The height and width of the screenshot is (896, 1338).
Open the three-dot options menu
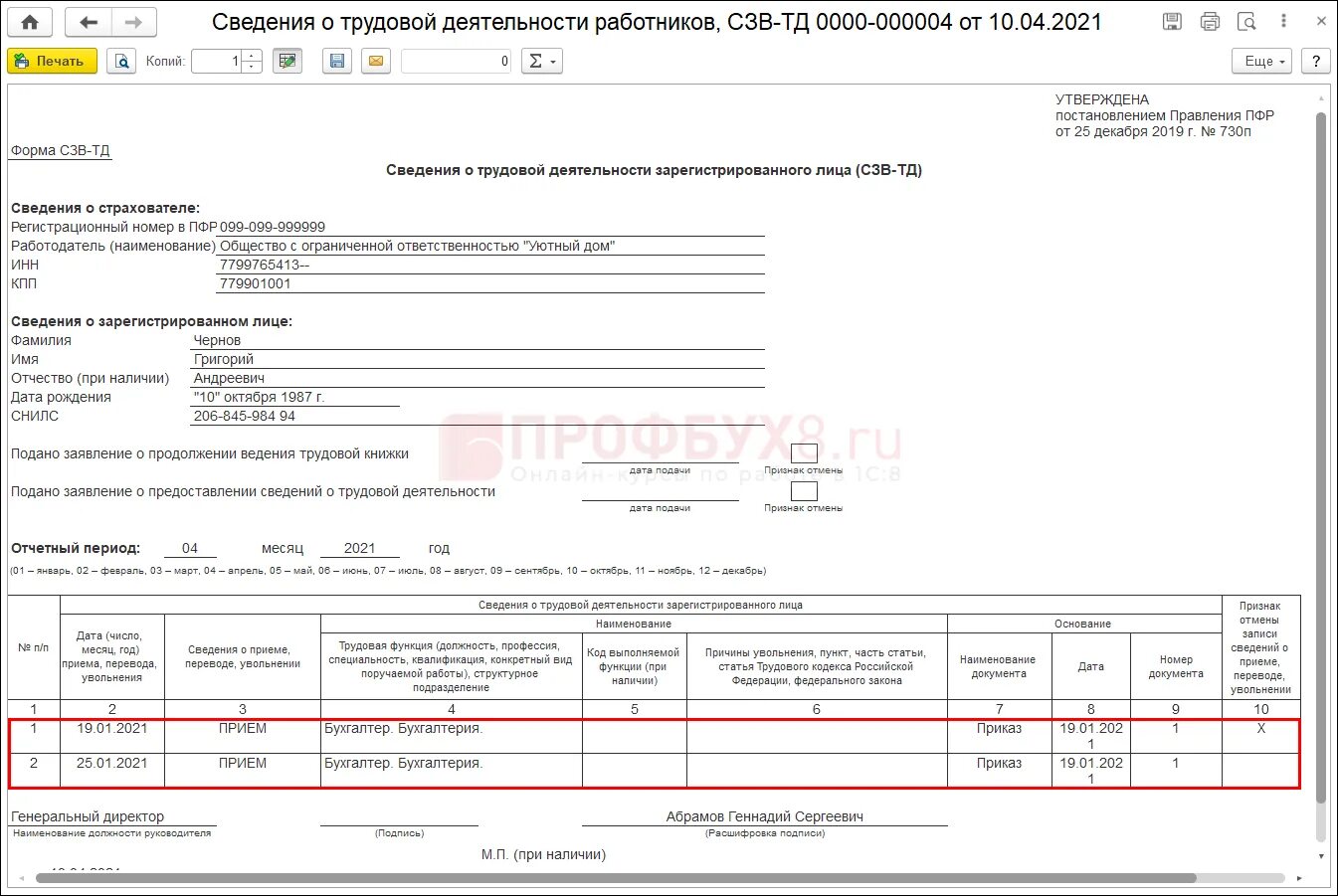click(x=1284, y=22)
